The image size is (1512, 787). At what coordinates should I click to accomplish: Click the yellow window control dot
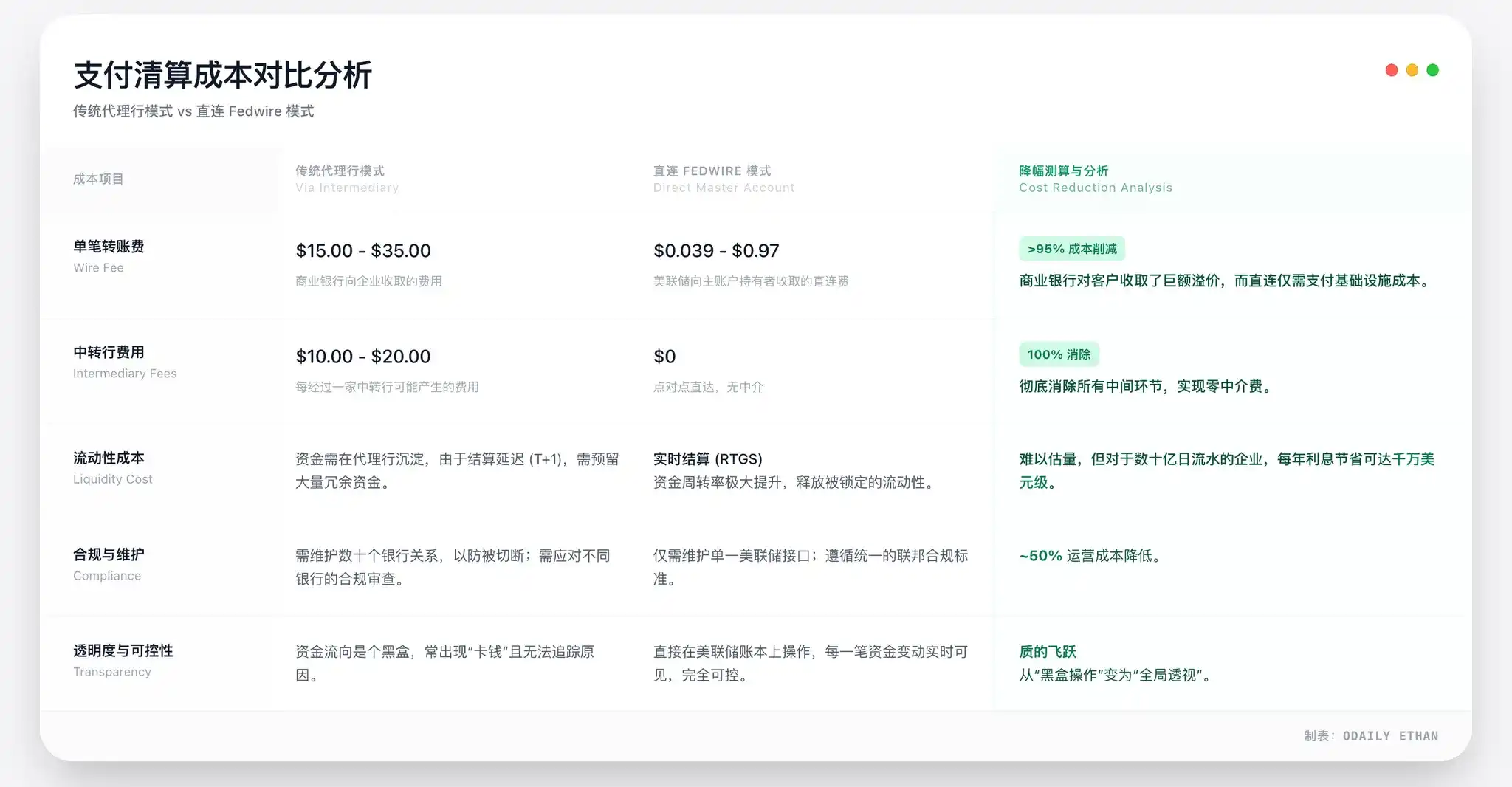click(1412, 69)
